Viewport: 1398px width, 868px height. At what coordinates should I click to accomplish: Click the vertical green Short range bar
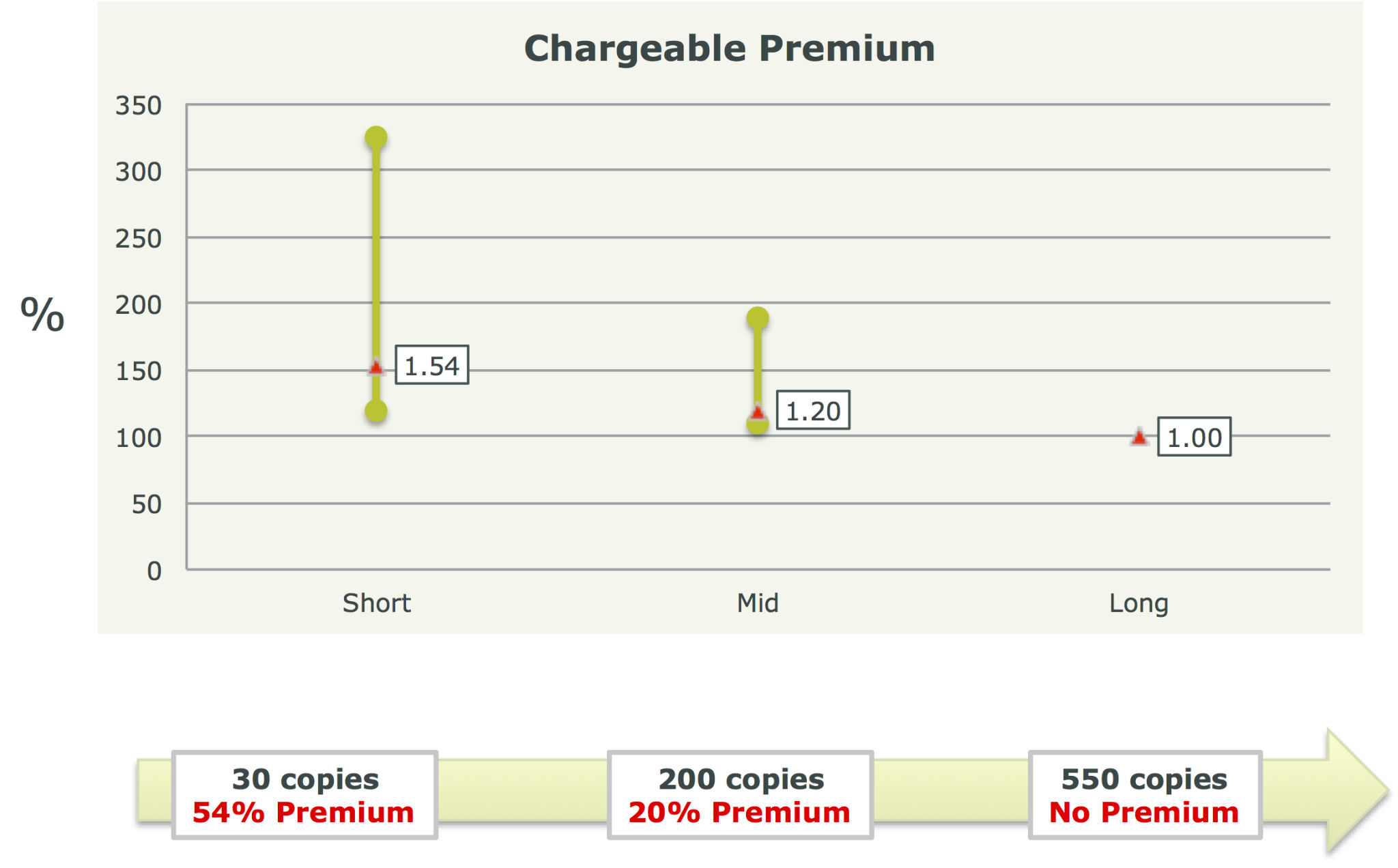coord(376,274)
